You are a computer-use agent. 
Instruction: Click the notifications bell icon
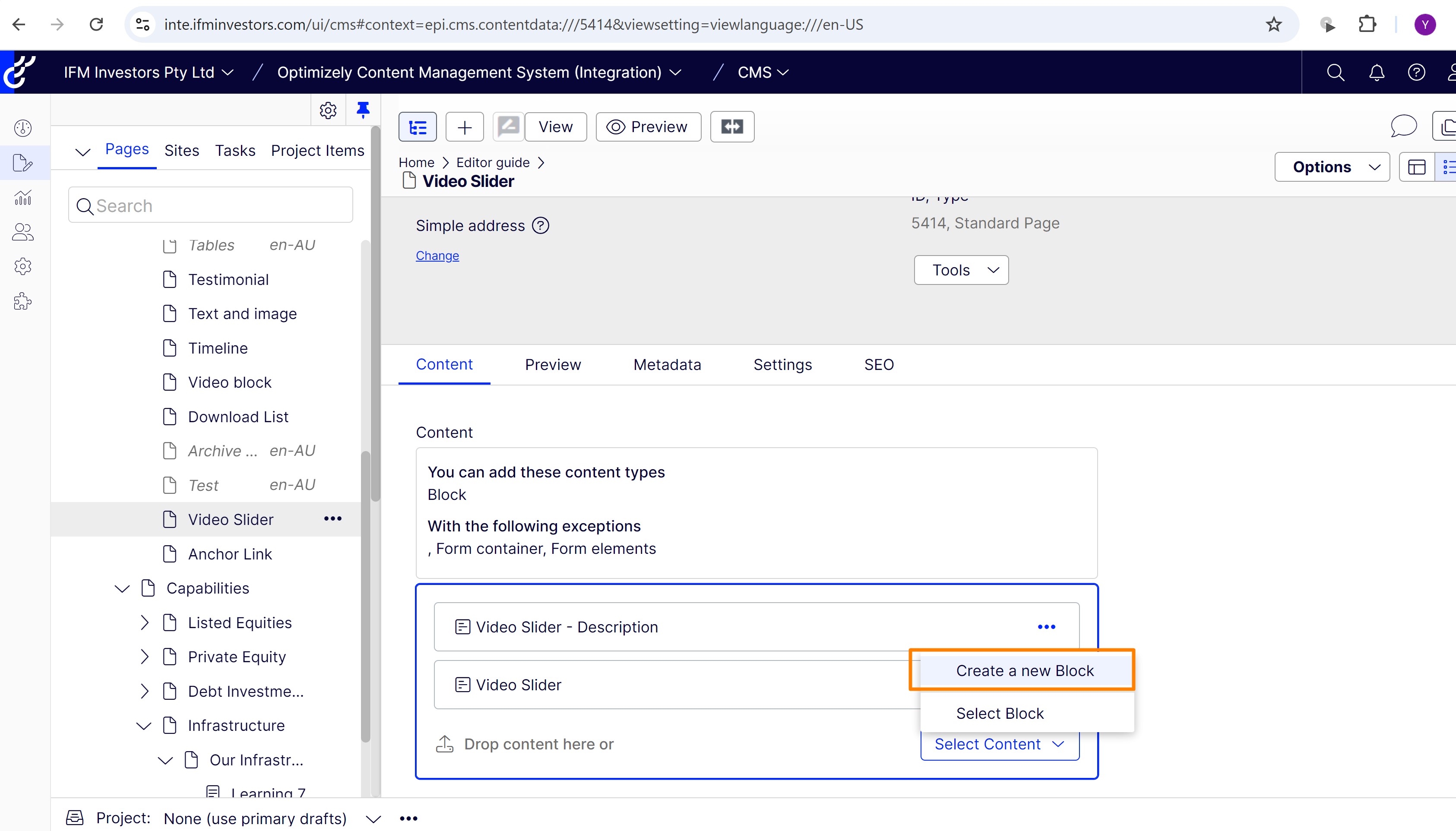(1377, 73)
